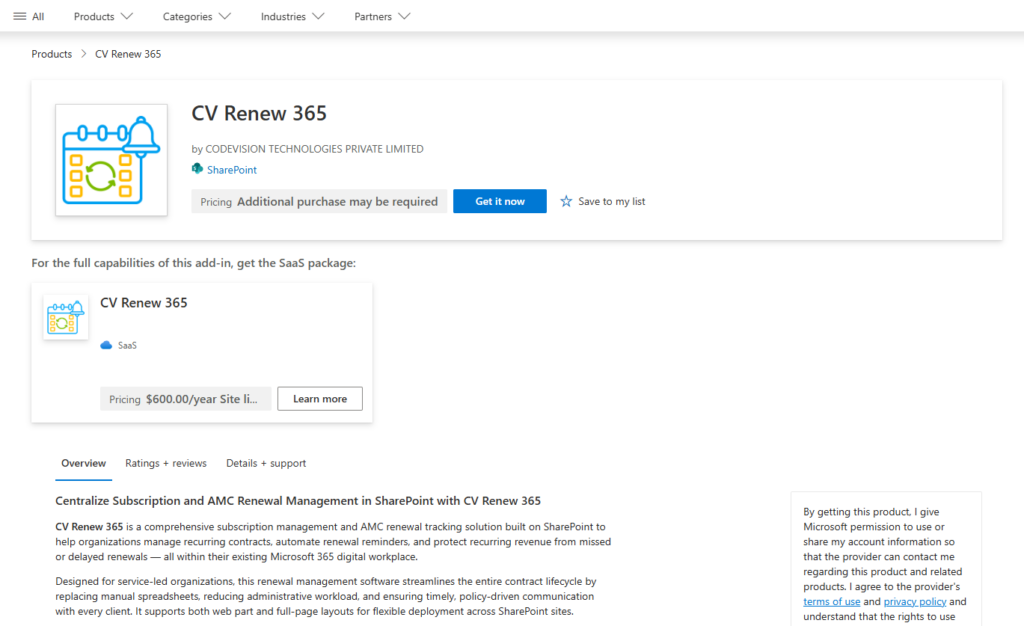Click the CV Renew 365 main page title
Viewport: 1024px width, 626px height.
tap(259, 113)
